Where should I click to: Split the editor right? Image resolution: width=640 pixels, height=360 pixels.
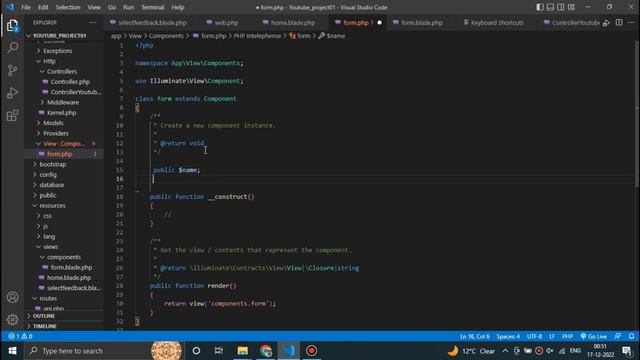619,23
